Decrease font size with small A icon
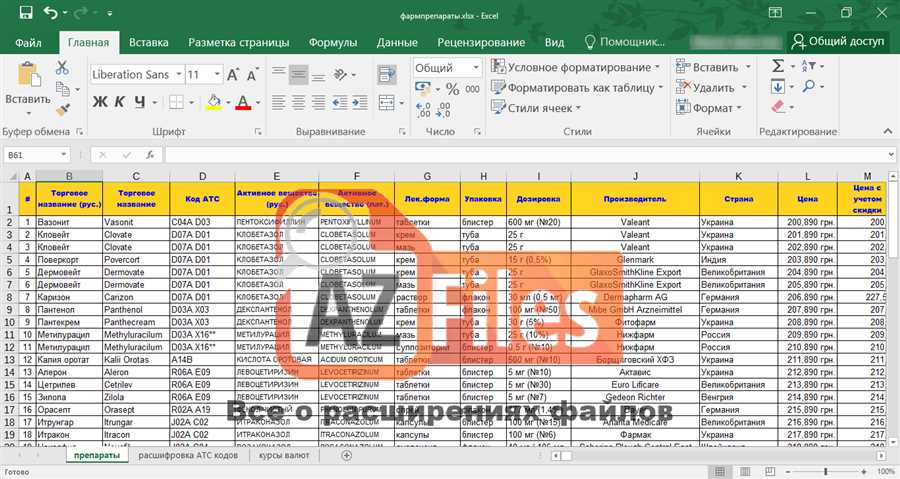This screenshot has width=900, height=479. pos(252,75)
